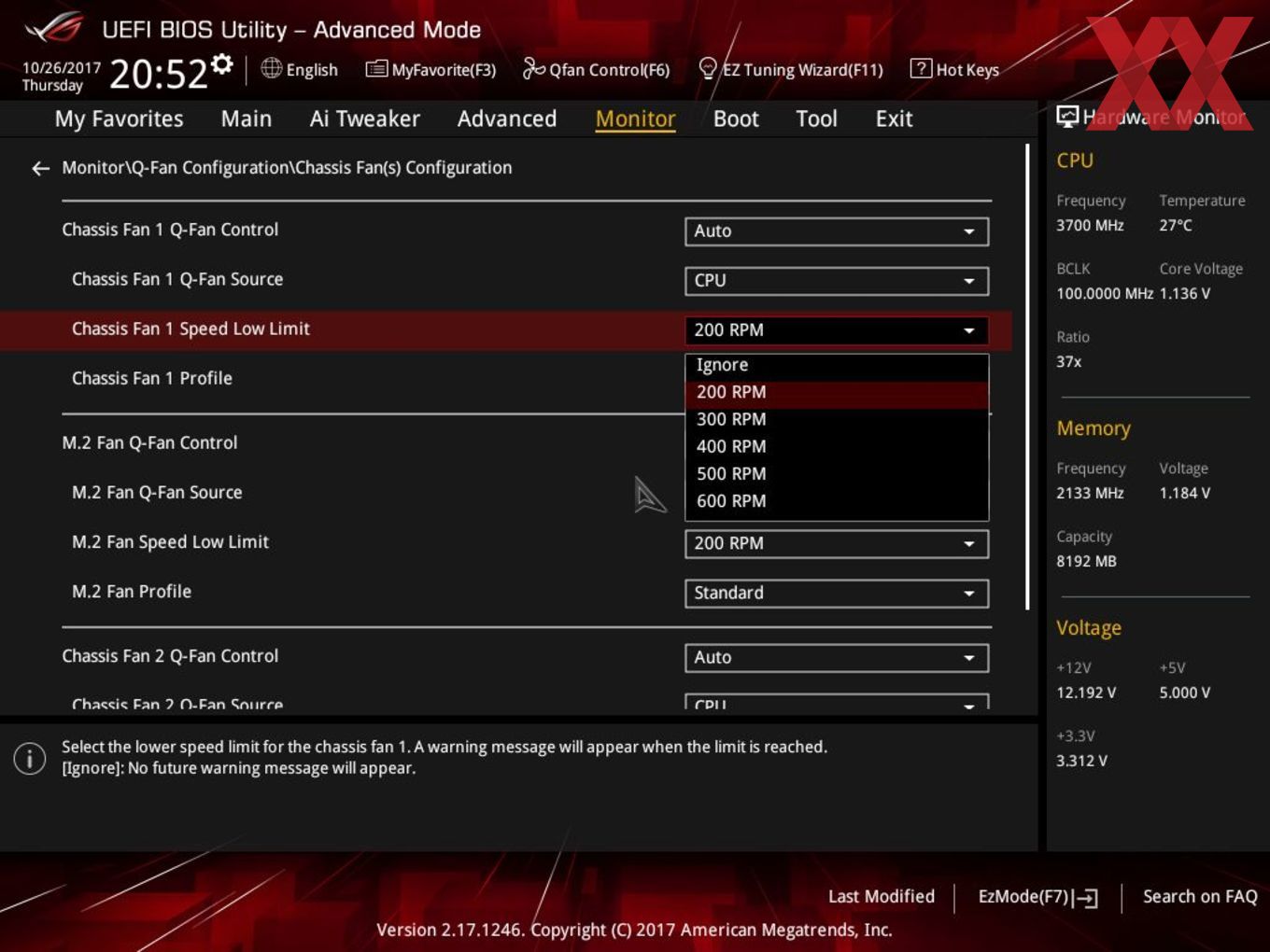1270x952 pixels.
Task: Collapse the Chassis Fan 1 Speed Low Limit dropdown
Action: (837, 330)
